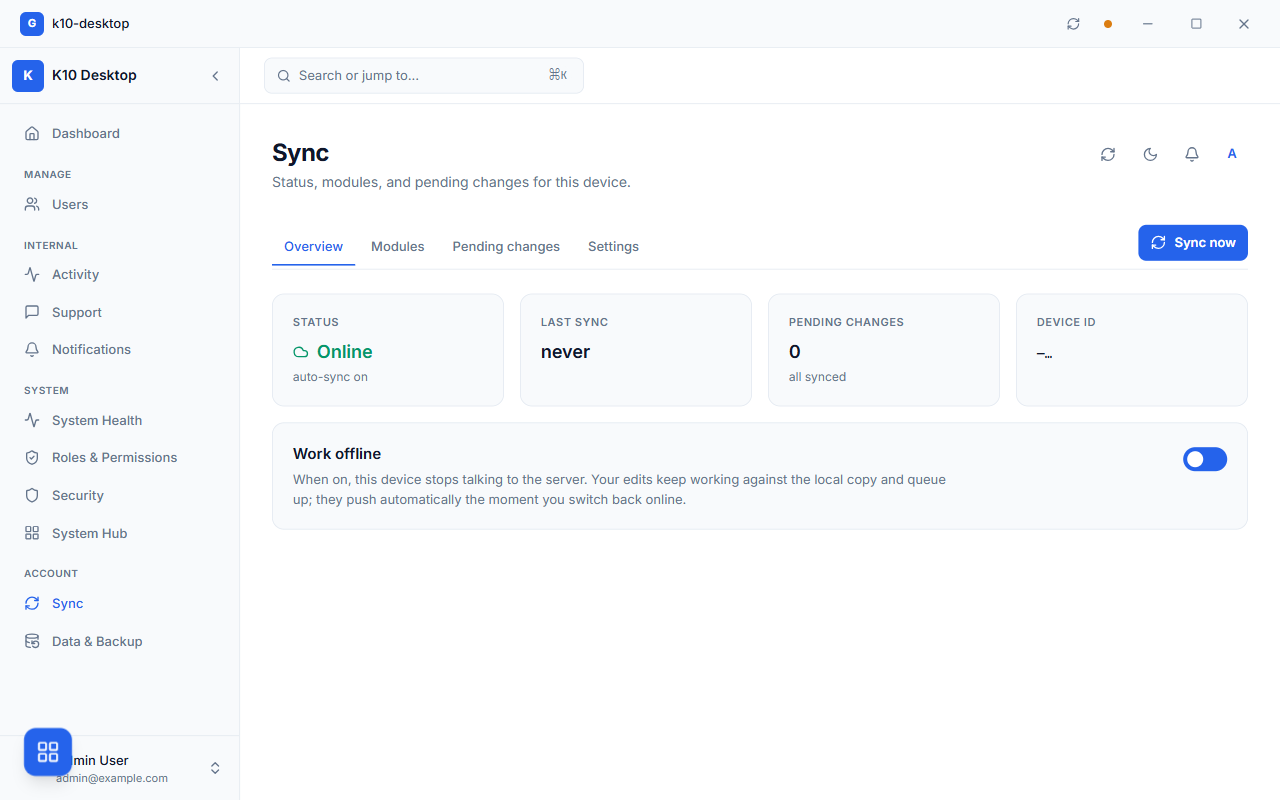Click the orange status dot in title bar

tap(1108, 24)
